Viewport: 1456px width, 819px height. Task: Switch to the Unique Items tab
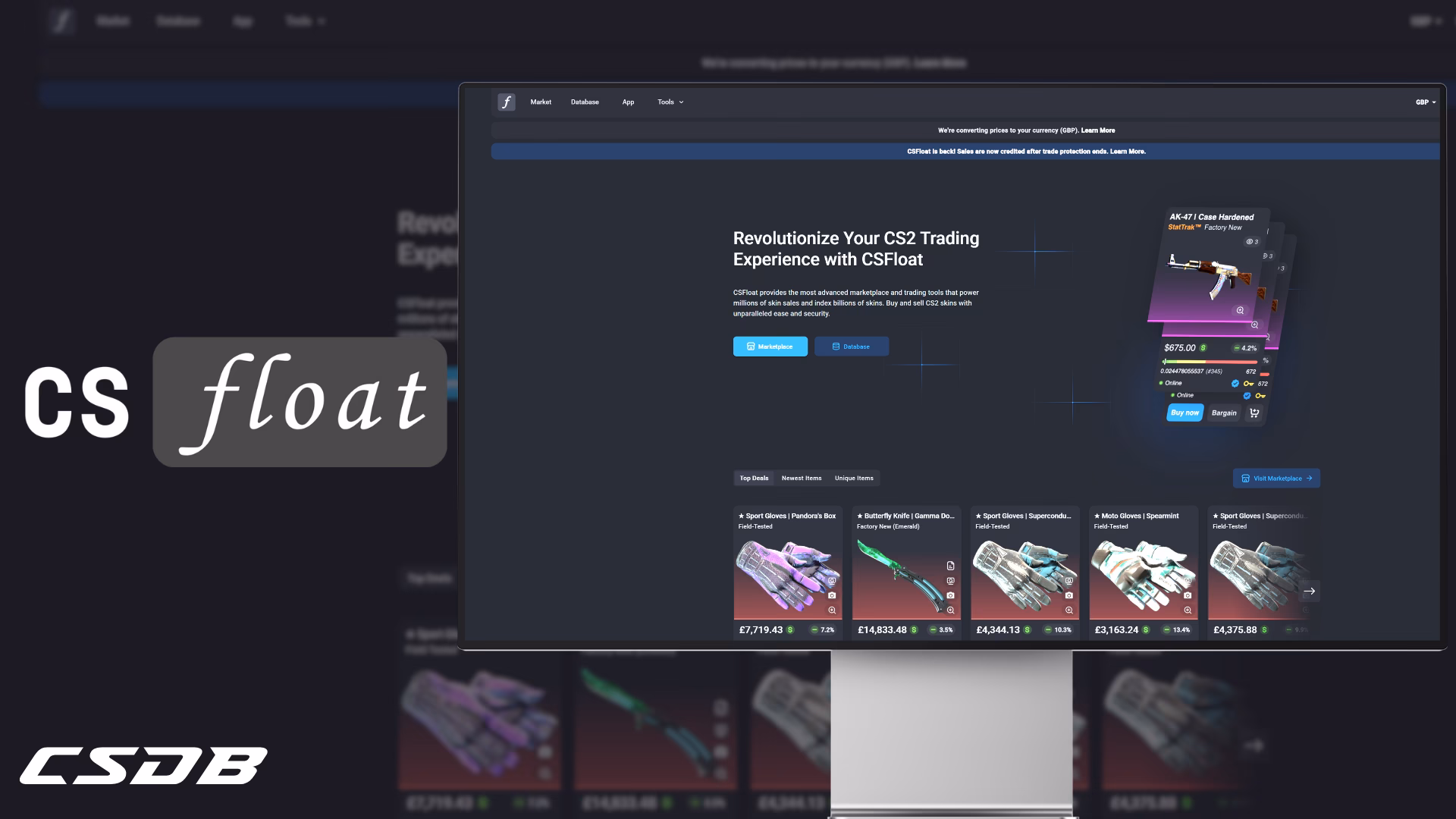(854, 478)
